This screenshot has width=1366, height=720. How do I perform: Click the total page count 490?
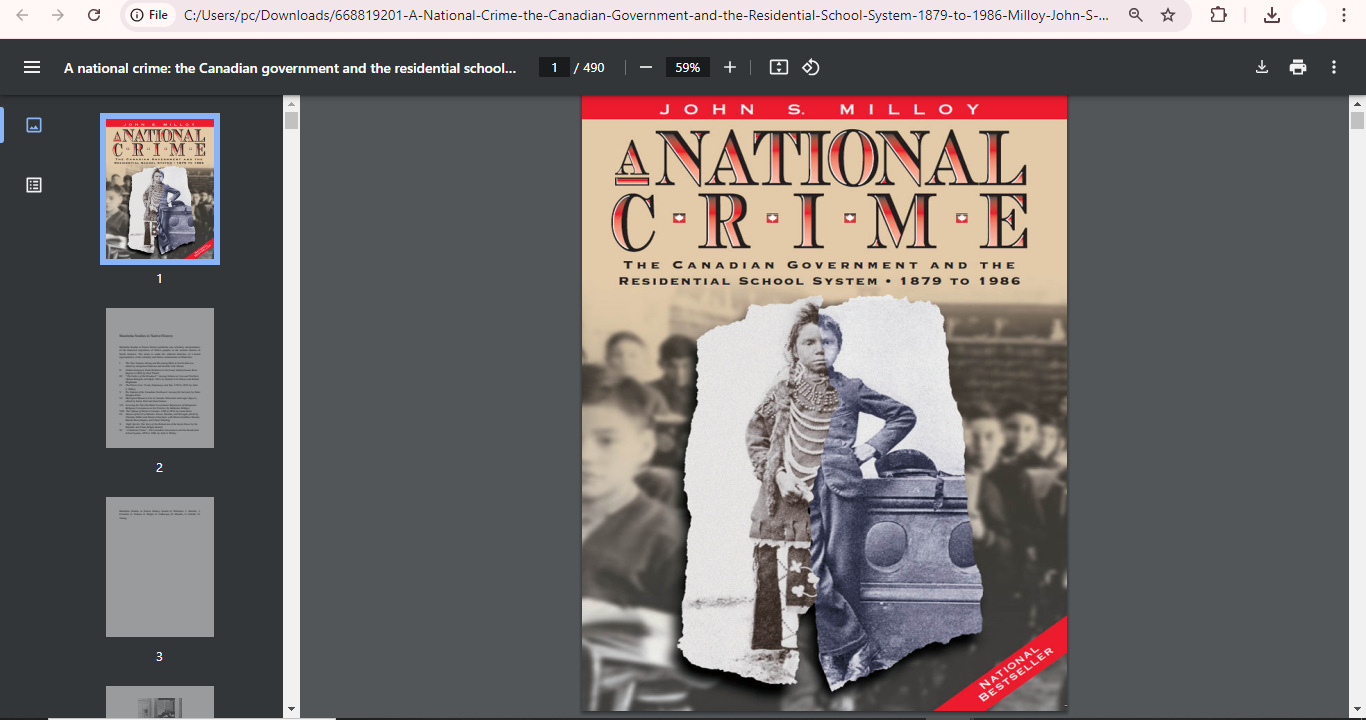pos(594,67)
